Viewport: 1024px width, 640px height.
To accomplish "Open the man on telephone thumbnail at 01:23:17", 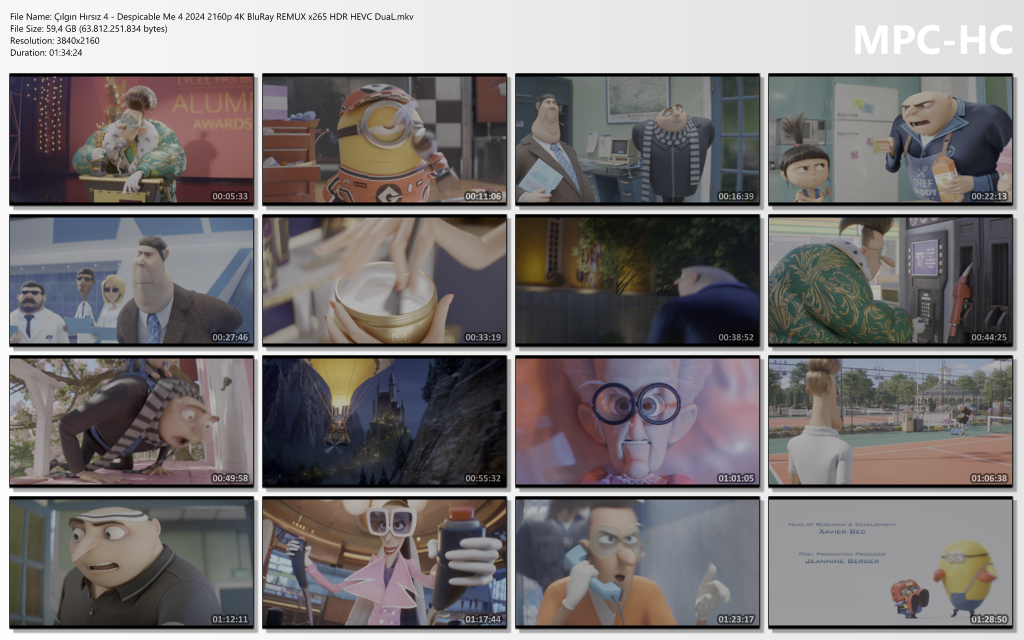I will [x=637, y=562].
